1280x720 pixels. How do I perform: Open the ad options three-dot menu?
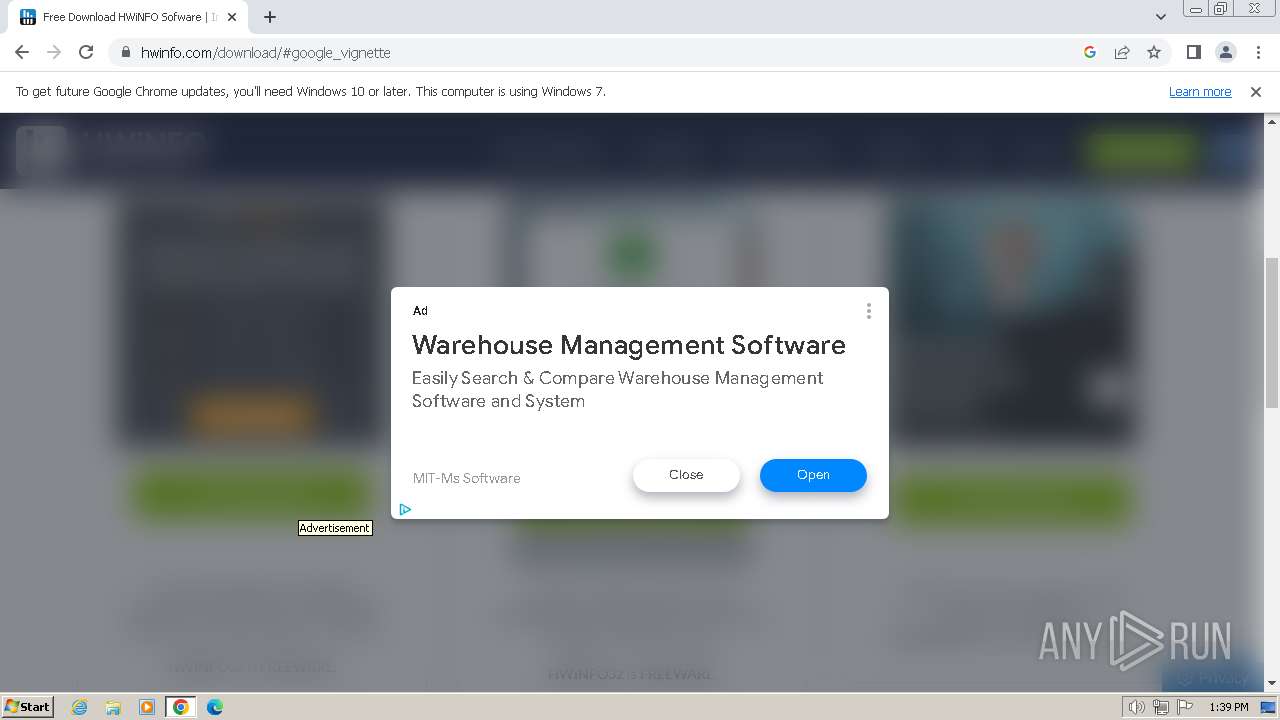point(869,311)
